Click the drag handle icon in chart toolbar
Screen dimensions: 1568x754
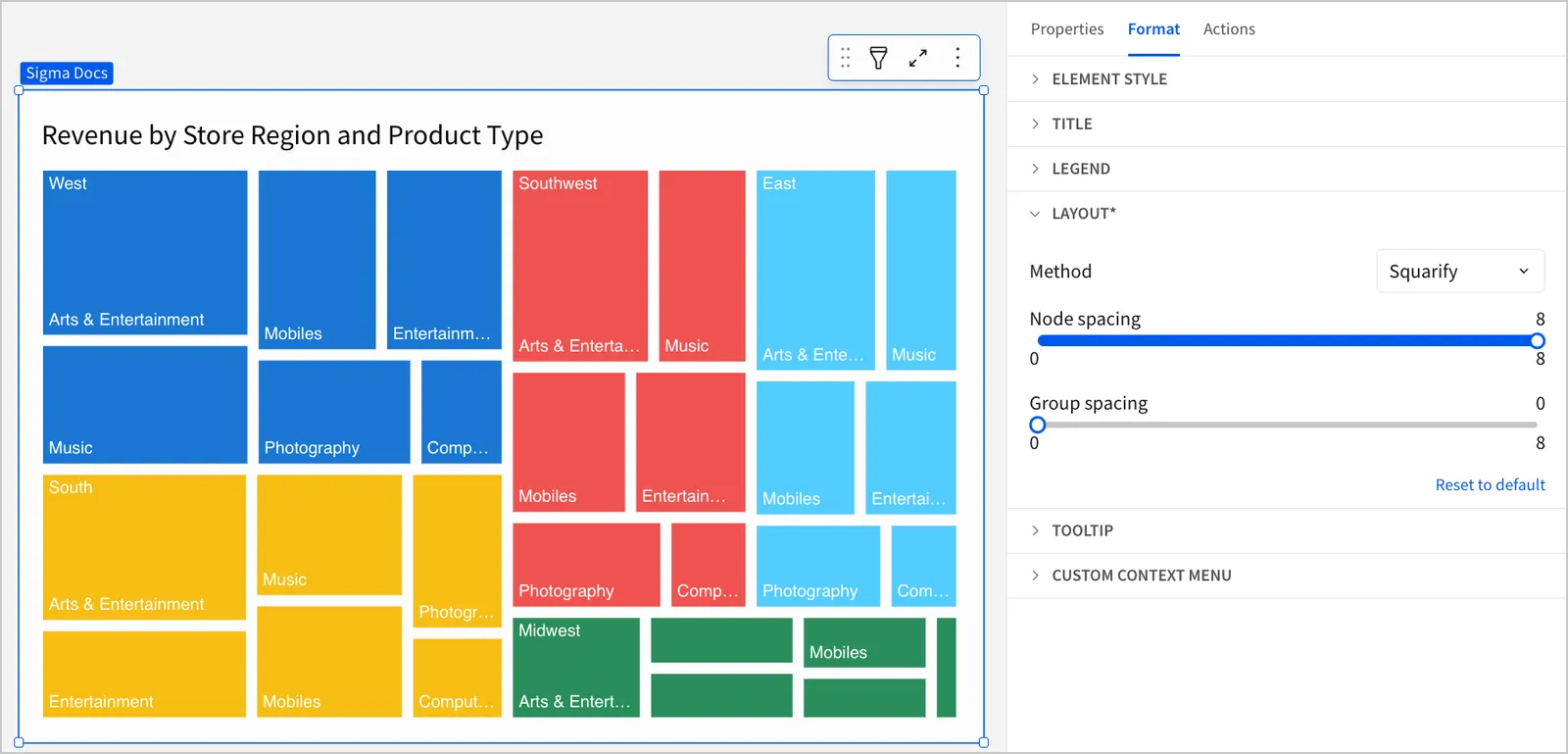(x=846, y=58)
